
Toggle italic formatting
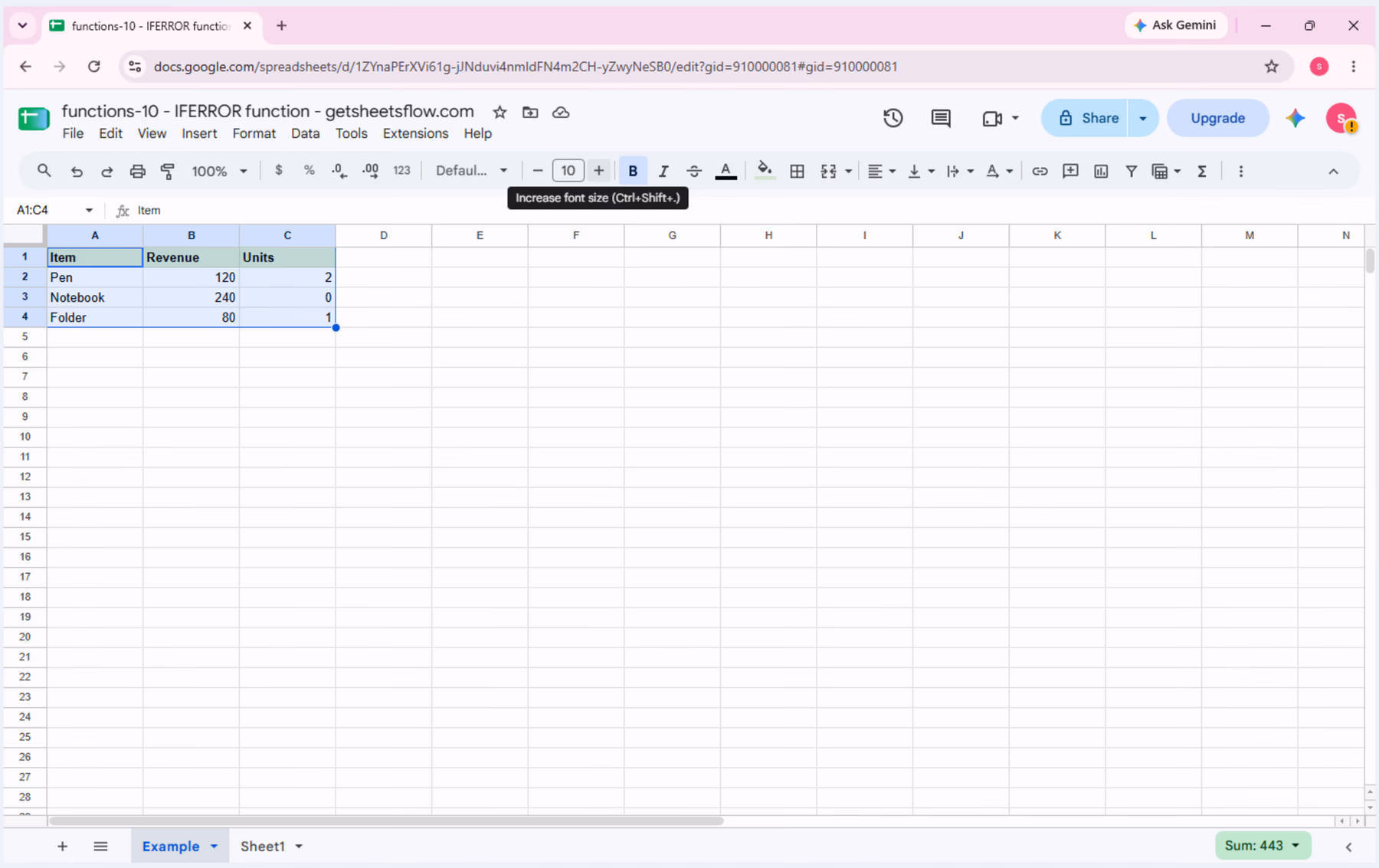(663, 171)
